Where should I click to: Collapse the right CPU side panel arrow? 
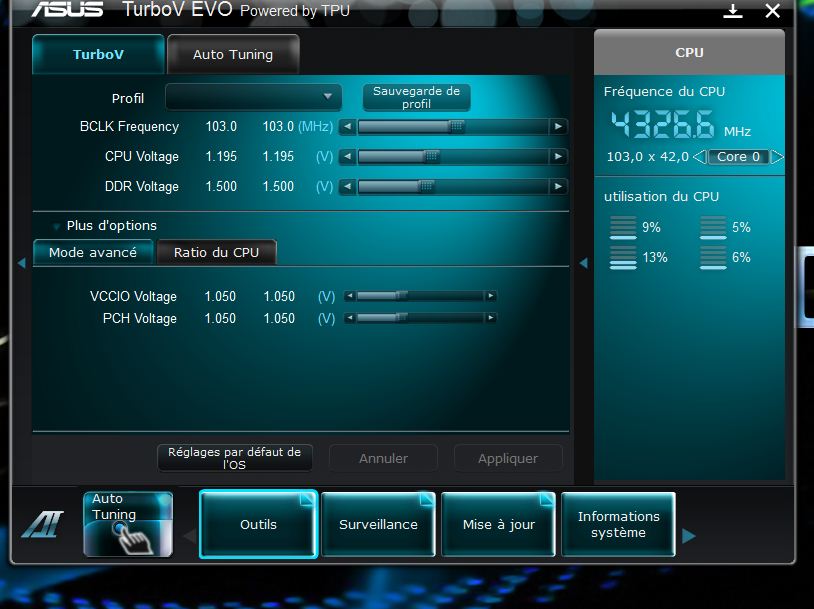coord(583,263)
